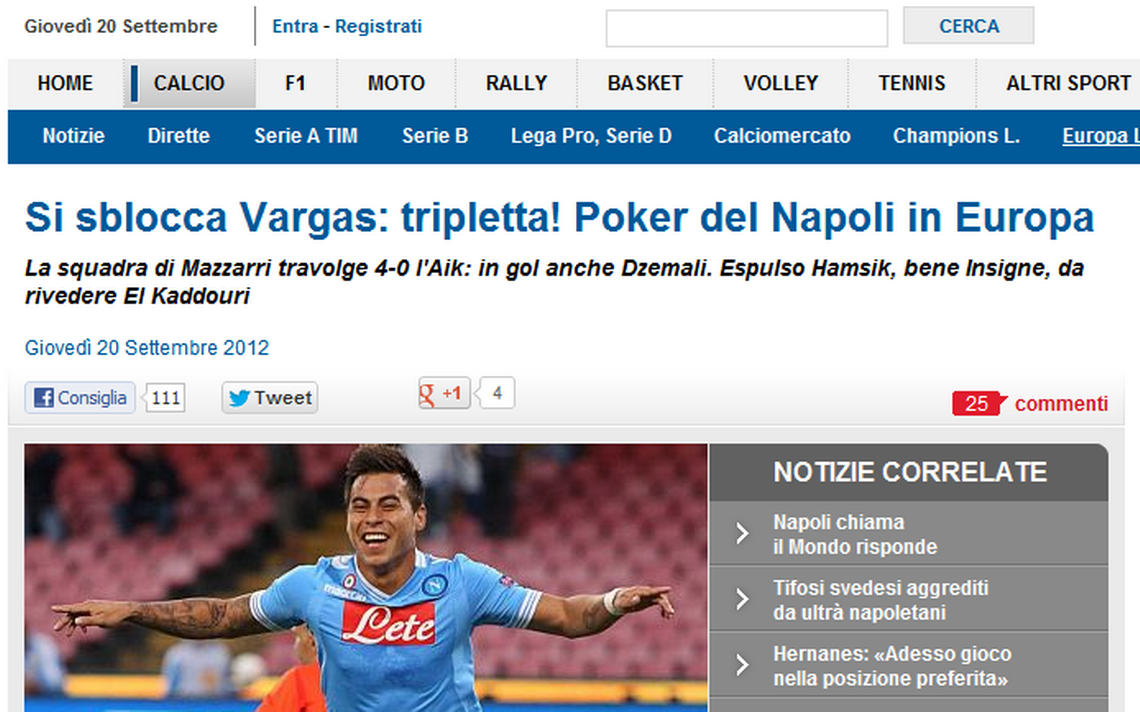Click arrow beside Napoli chiama il Mondo
This screenshot has height=712, width=1140.
tap(742, 534)
